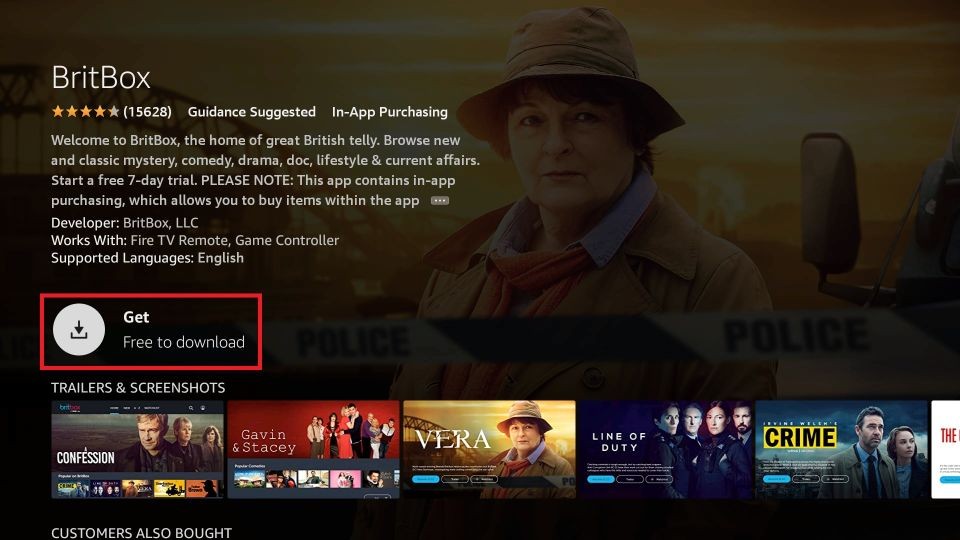Image resolution: width=960 pixels, height=540 pixels.
Task: Open the Gavin & Stacey screenshot
Action: pyautogui.click(x=313, y=449)
